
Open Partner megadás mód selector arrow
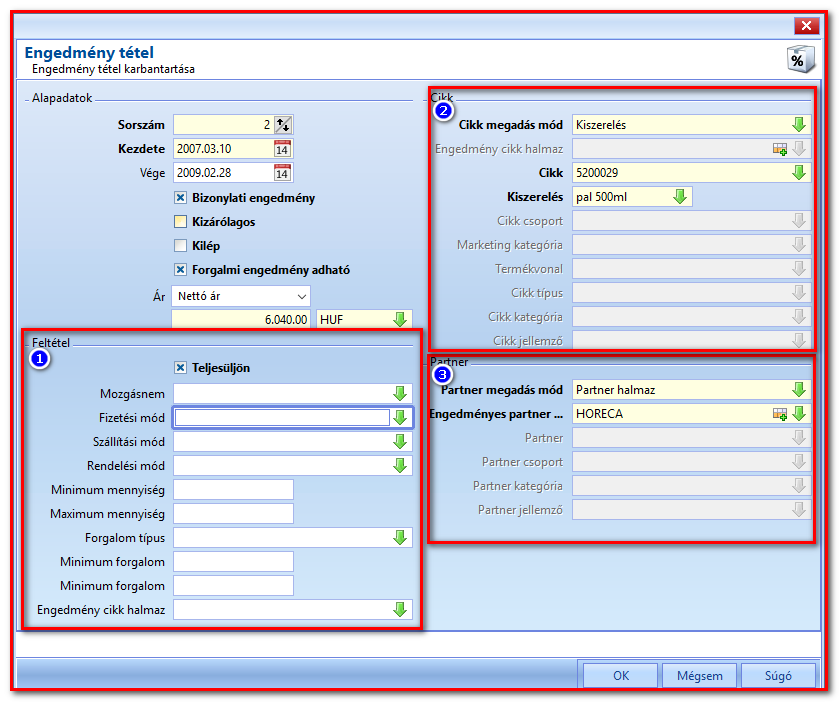799,390
